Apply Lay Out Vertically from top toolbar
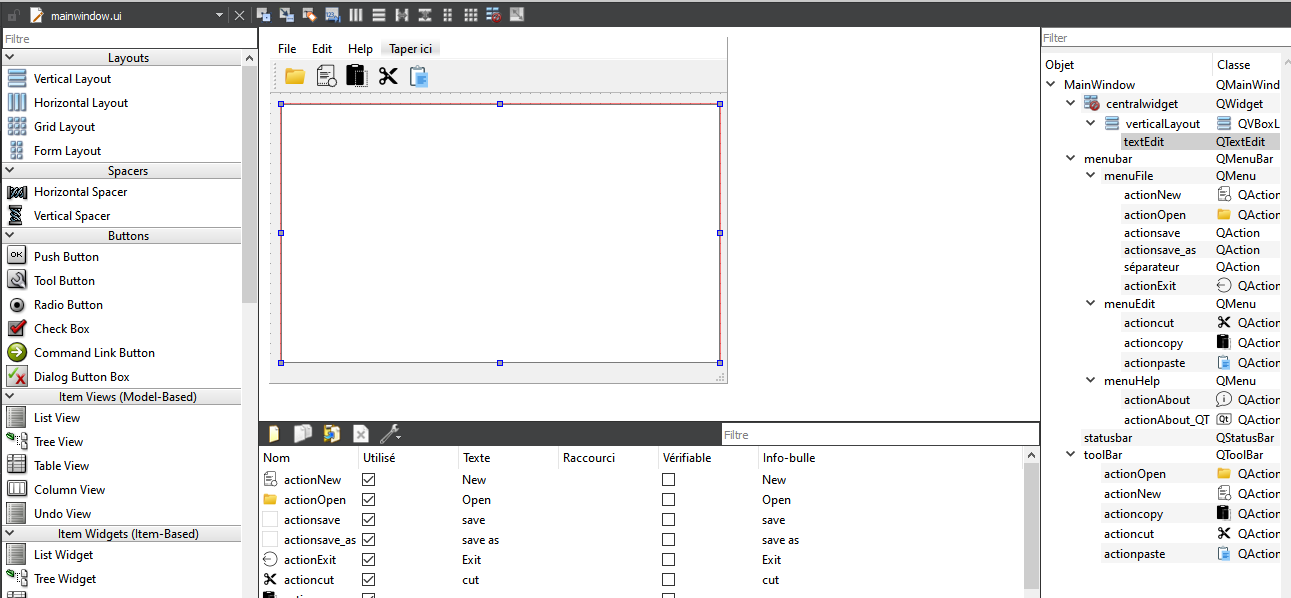 click(379, 15)
